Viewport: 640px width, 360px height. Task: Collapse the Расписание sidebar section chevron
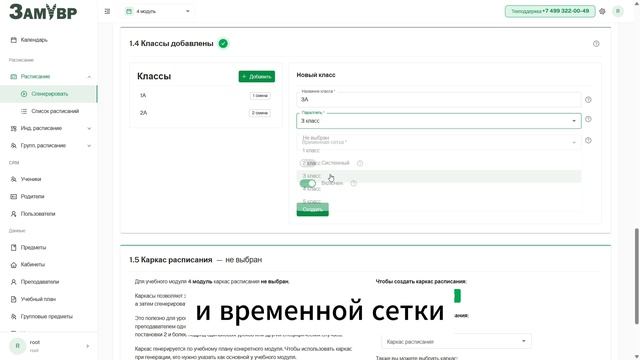pos(89,77)
